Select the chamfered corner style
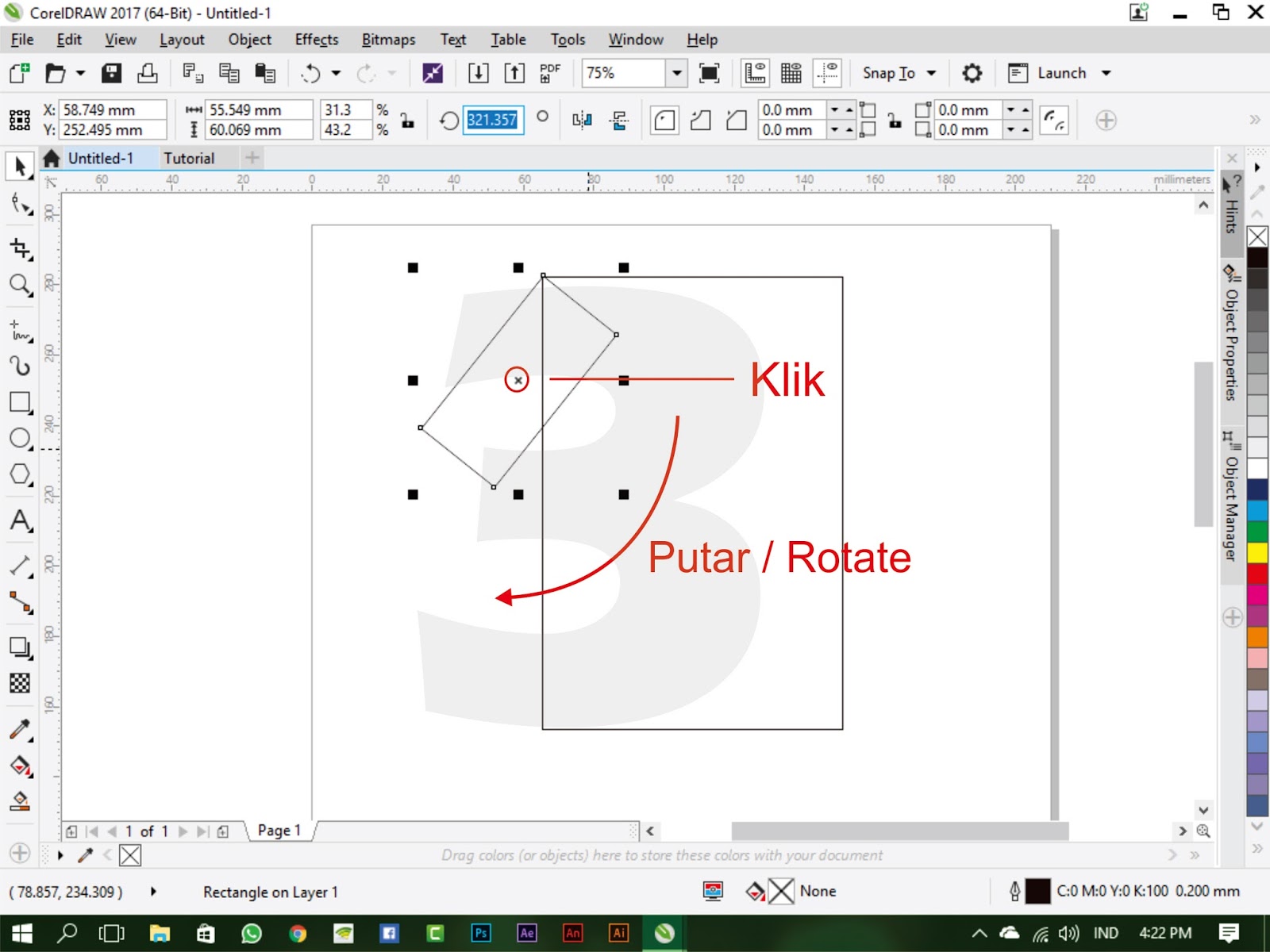 (737, 120)
